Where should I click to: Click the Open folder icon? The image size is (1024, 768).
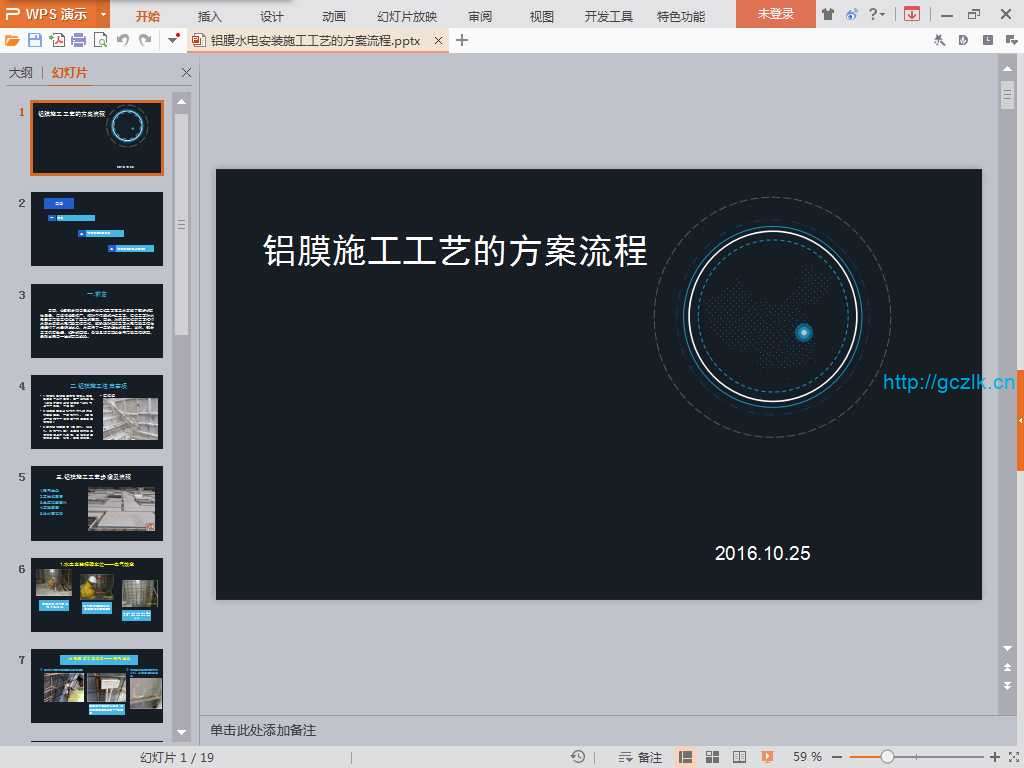pyautogui.click(x=12, y=40)
